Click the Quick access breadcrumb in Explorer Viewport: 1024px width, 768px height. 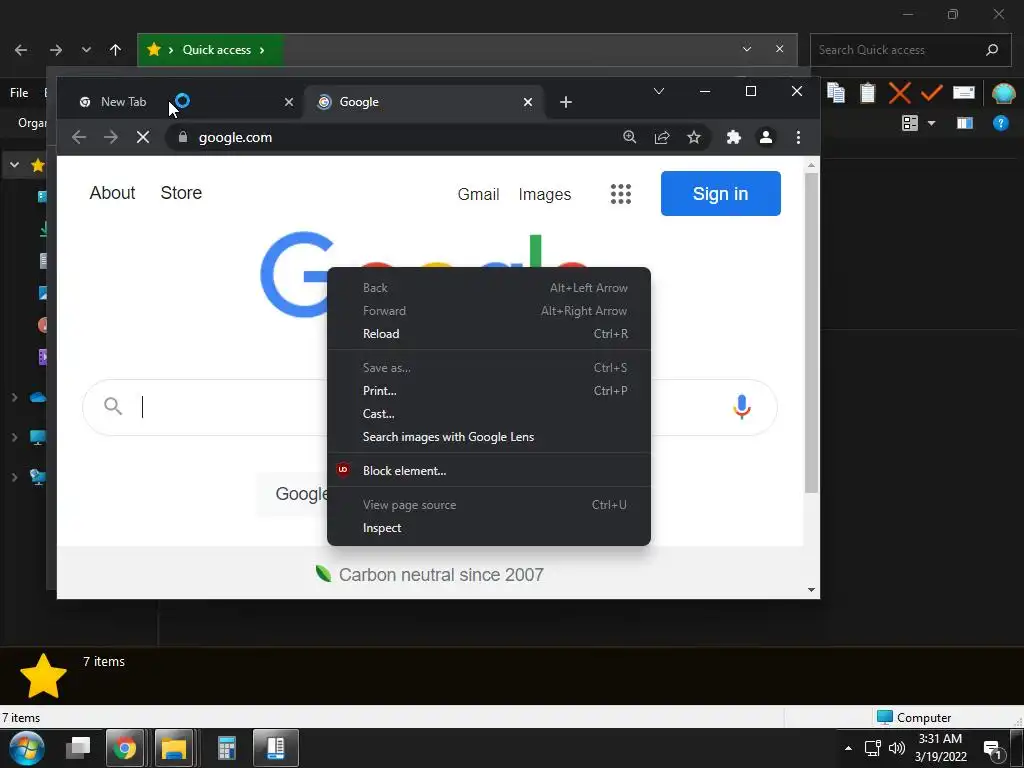216,50
